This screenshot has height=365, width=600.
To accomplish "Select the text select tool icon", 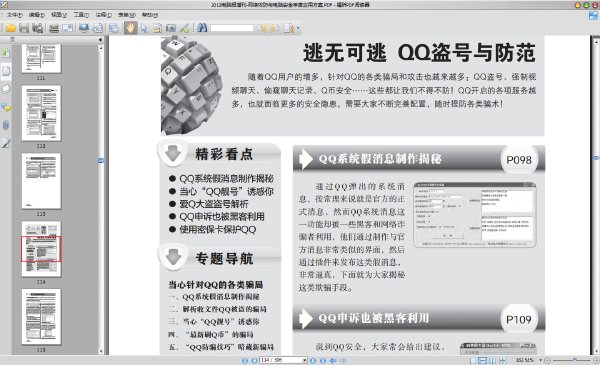I will (x=157, y=28).
